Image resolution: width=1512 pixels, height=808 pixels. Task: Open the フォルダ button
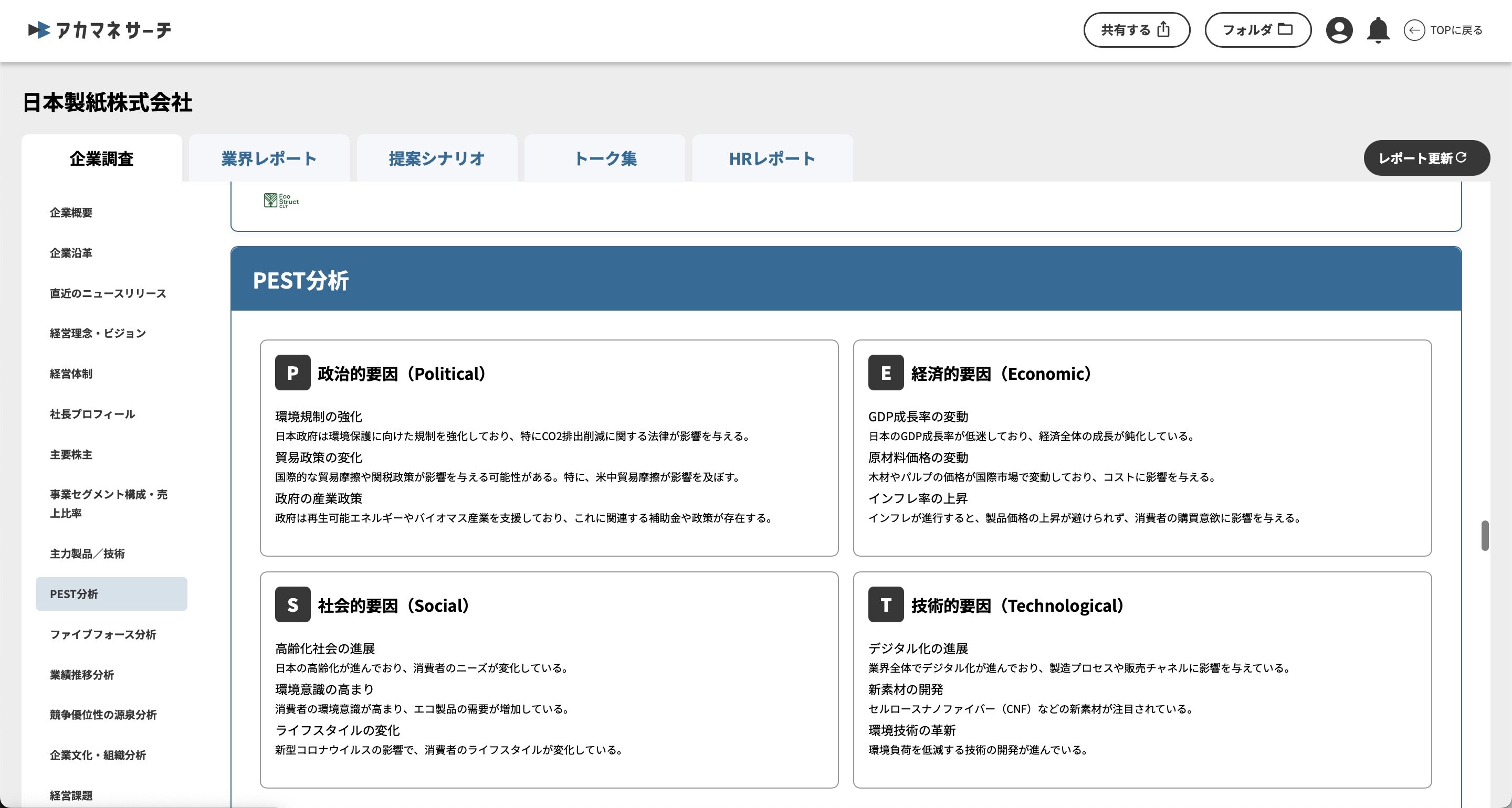coord(1258,30)
